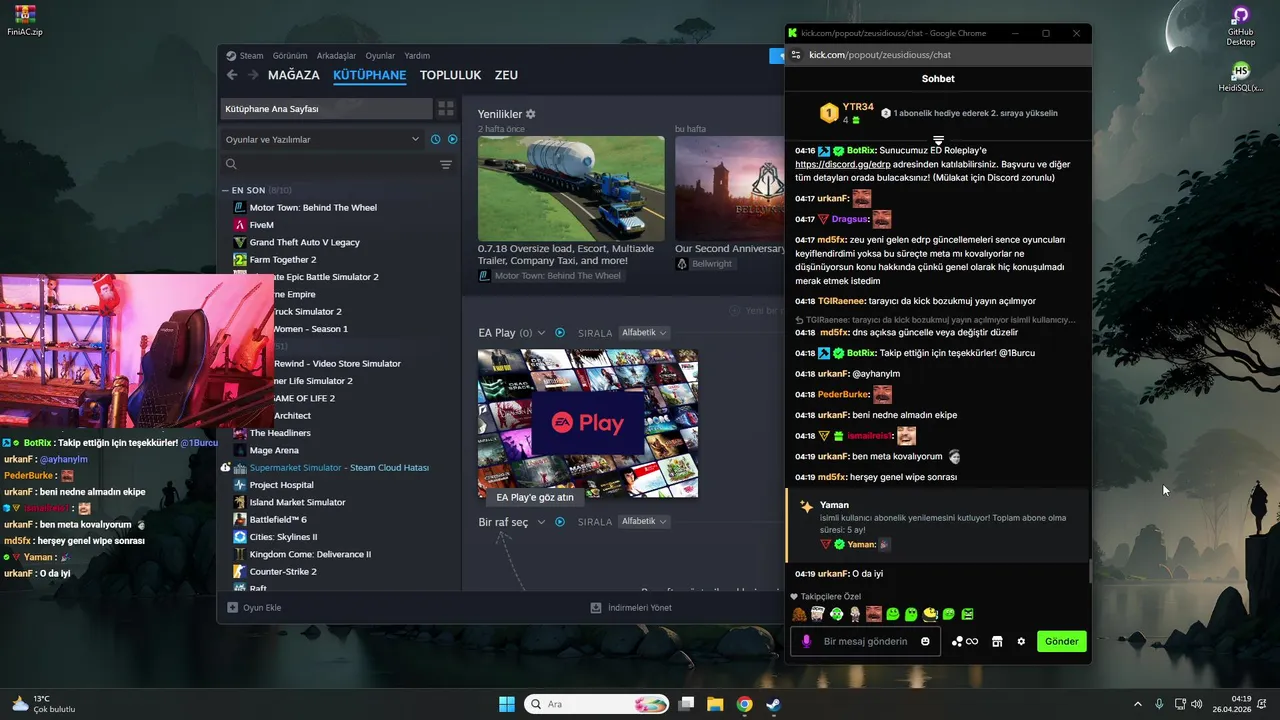This screenshot has width=1280, height=720.
Task: Open taskbar volume control
Action: [1197, 704]
